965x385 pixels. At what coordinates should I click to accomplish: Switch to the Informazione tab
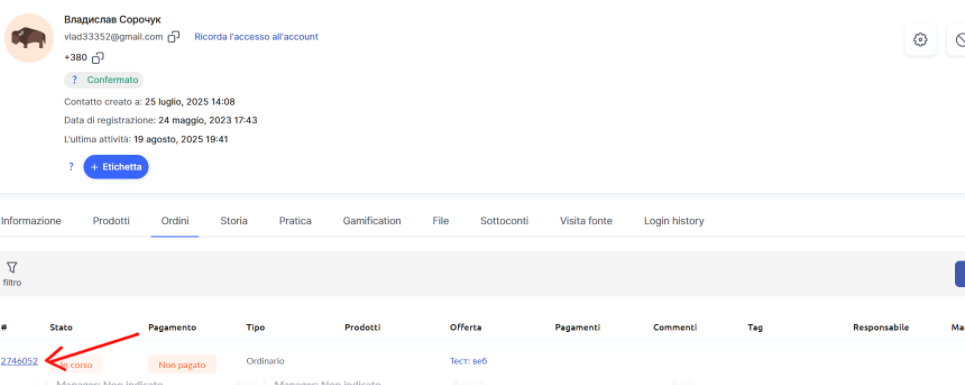coord(31,221)
